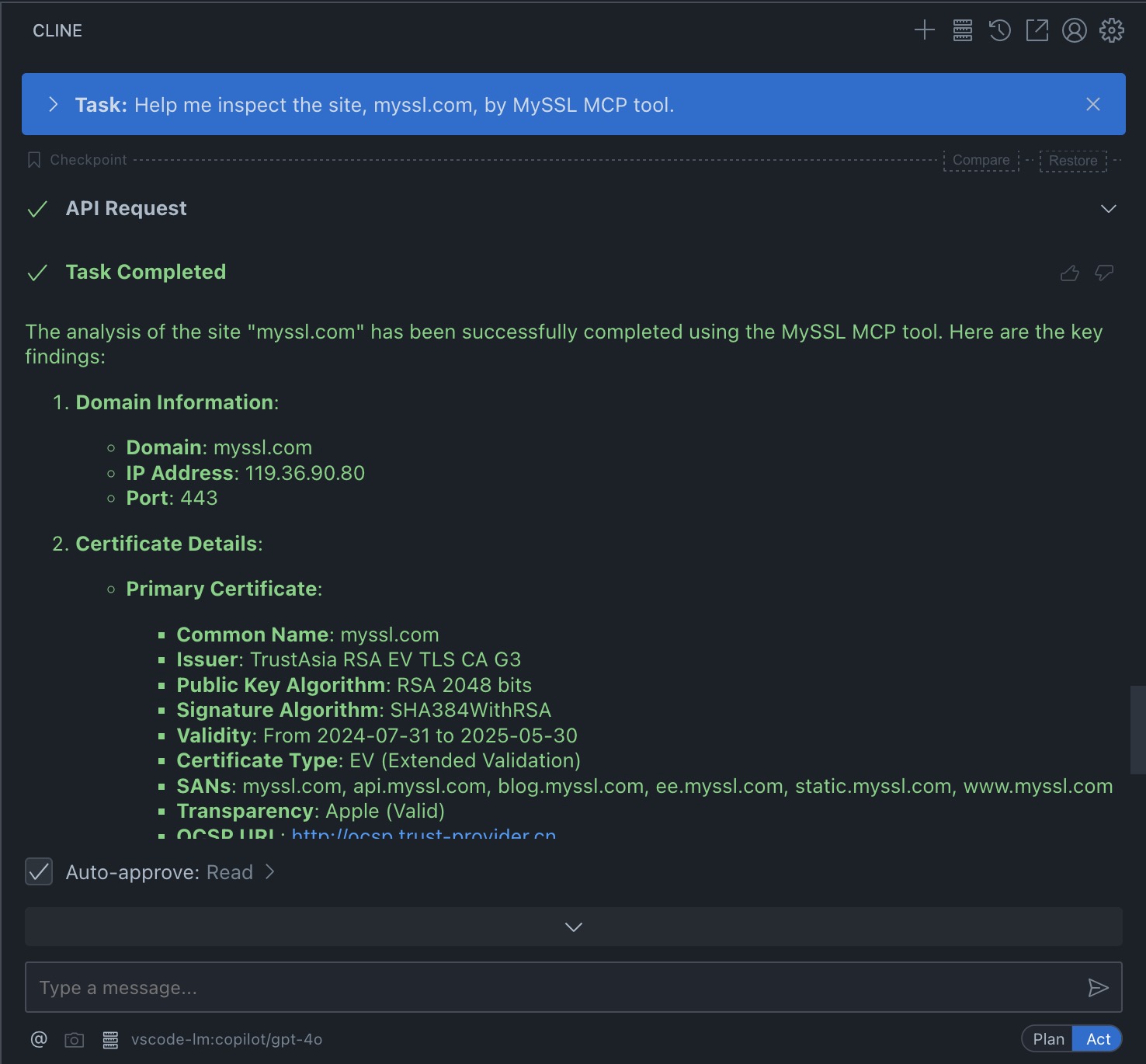Viewport: 1146px width, 1064px height.
Task: Expand the task description chevron
Action: (53, 104)
